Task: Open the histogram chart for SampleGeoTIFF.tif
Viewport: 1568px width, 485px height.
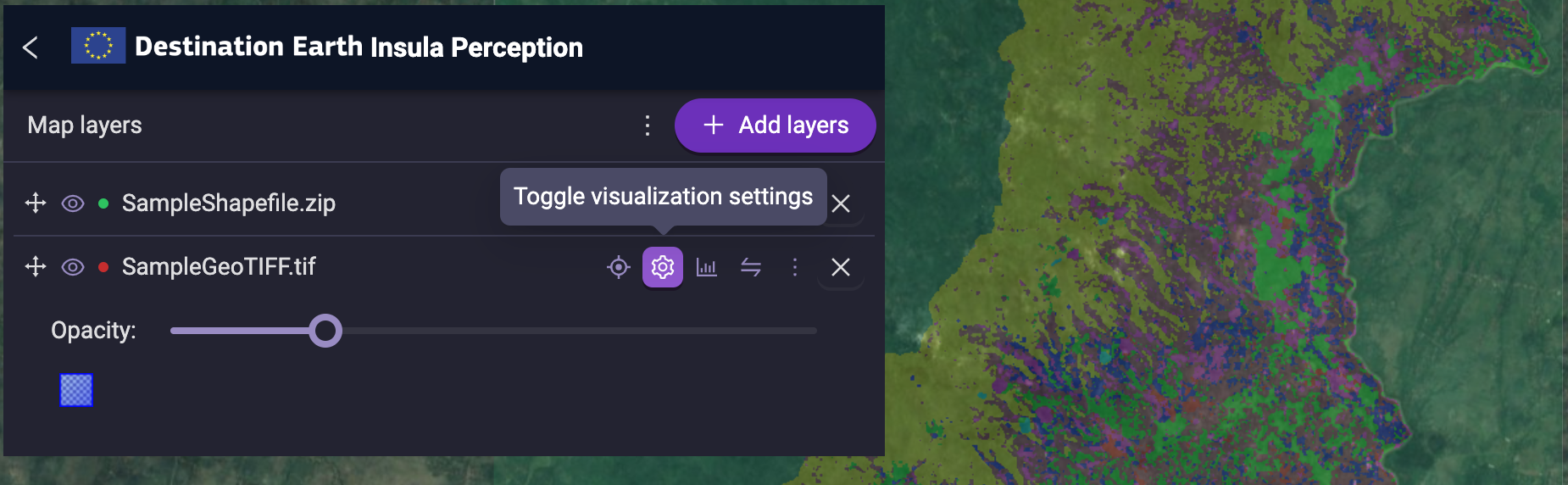Action: (x=707, y=267)
